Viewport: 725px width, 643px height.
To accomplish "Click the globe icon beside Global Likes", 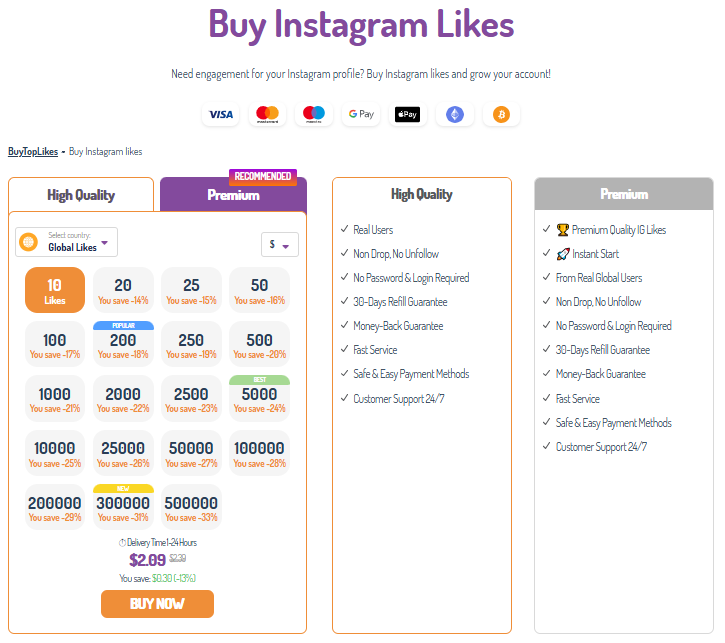I will point(29,242).
